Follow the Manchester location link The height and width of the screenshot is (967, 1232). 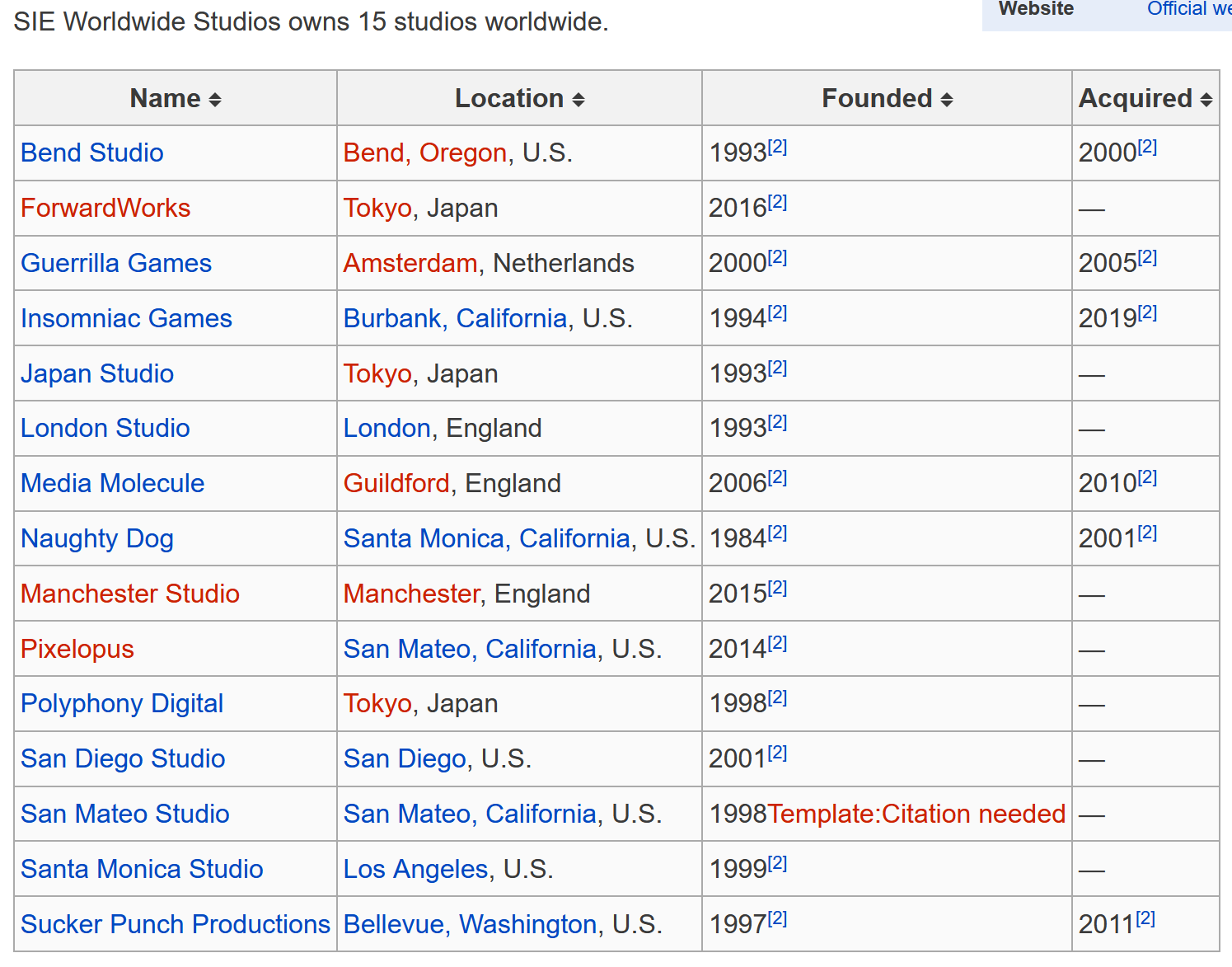(411, 594)
